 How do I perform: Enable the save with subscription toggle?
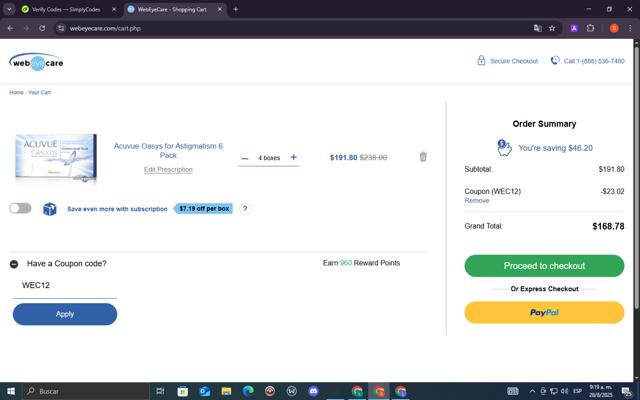pos(20,208)
